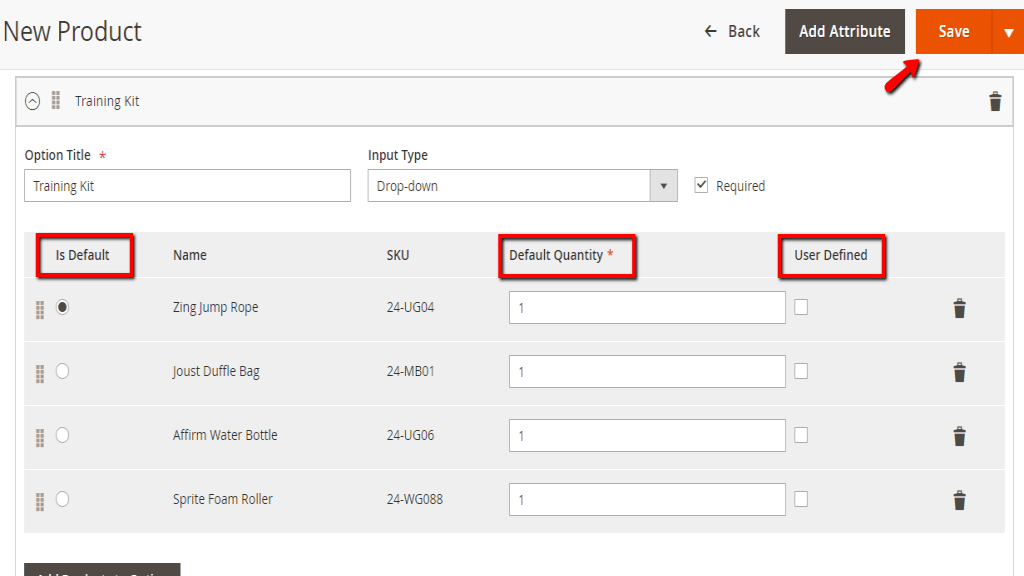1024x576 pixels.
Task: Delete the Joust Duffle Bag row
Action: 959,372
